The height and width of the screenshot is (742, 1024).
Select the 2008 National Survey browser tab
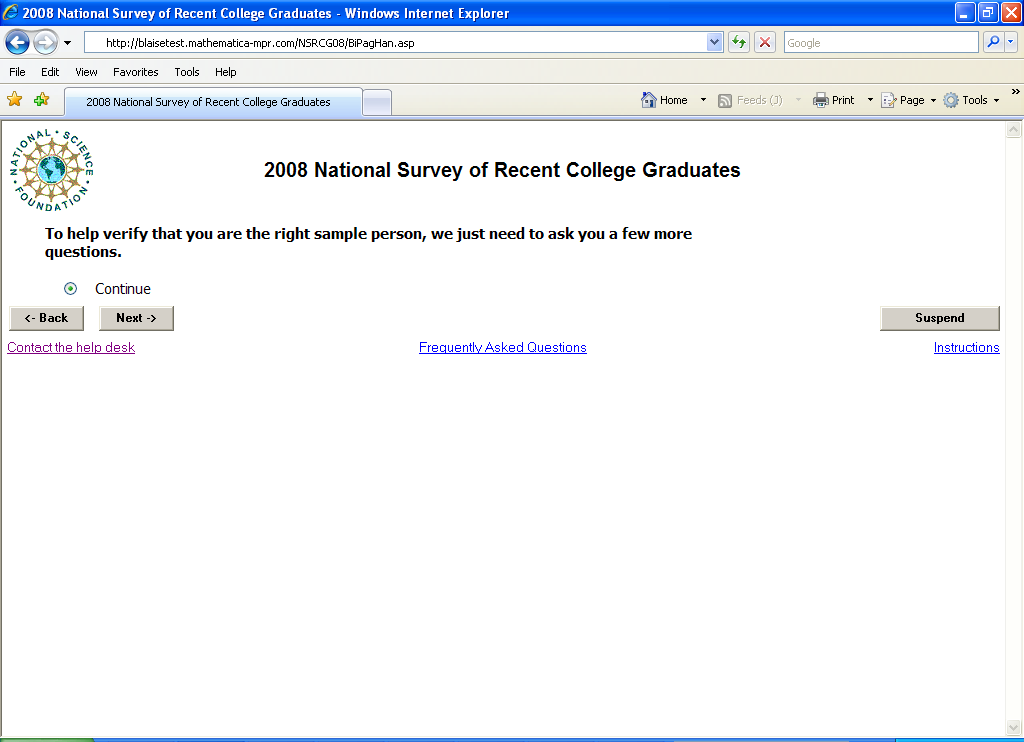pyautogui.click(x=213, y=102)
